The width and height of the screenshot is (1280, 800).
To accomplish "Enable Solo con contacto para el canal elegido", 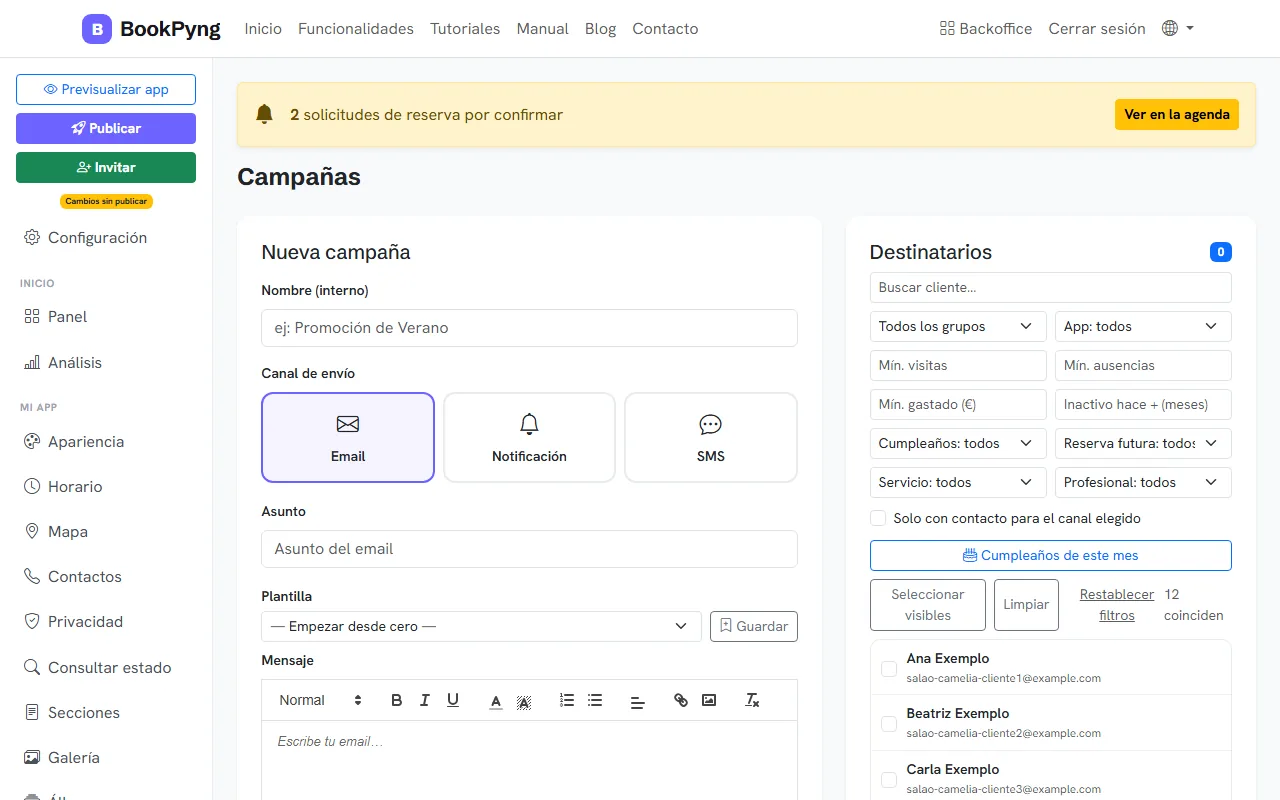I will (x=878, y=518).
